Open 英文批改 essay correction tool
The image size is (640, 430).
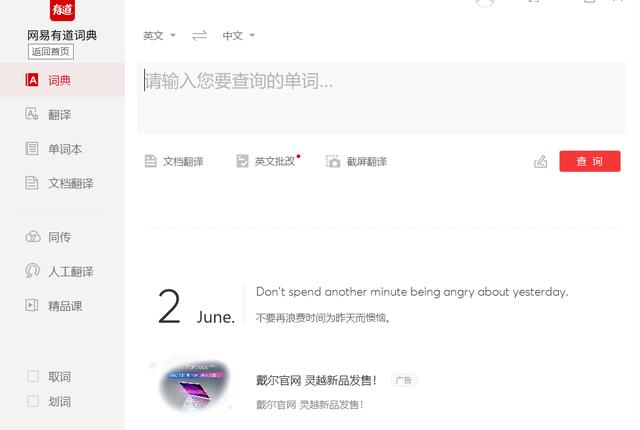click(268, 161)
